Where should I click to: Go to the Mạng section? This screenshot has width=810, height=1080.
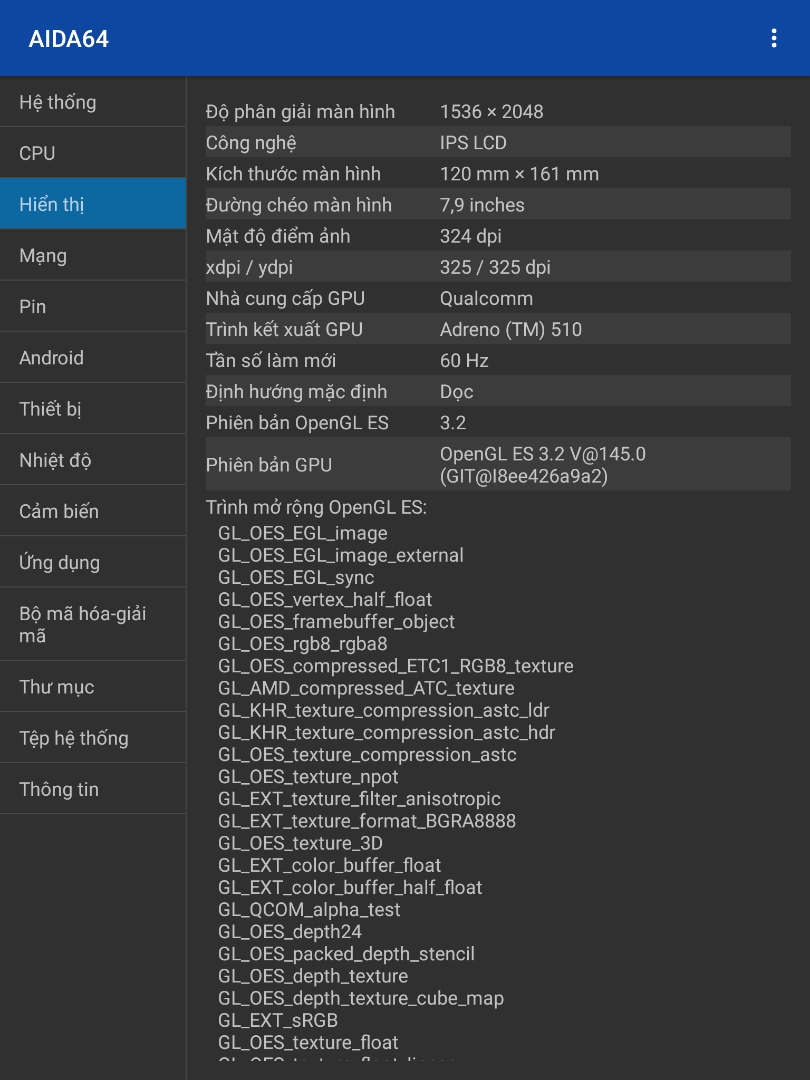pyautogui.click(x=93, y=255)
